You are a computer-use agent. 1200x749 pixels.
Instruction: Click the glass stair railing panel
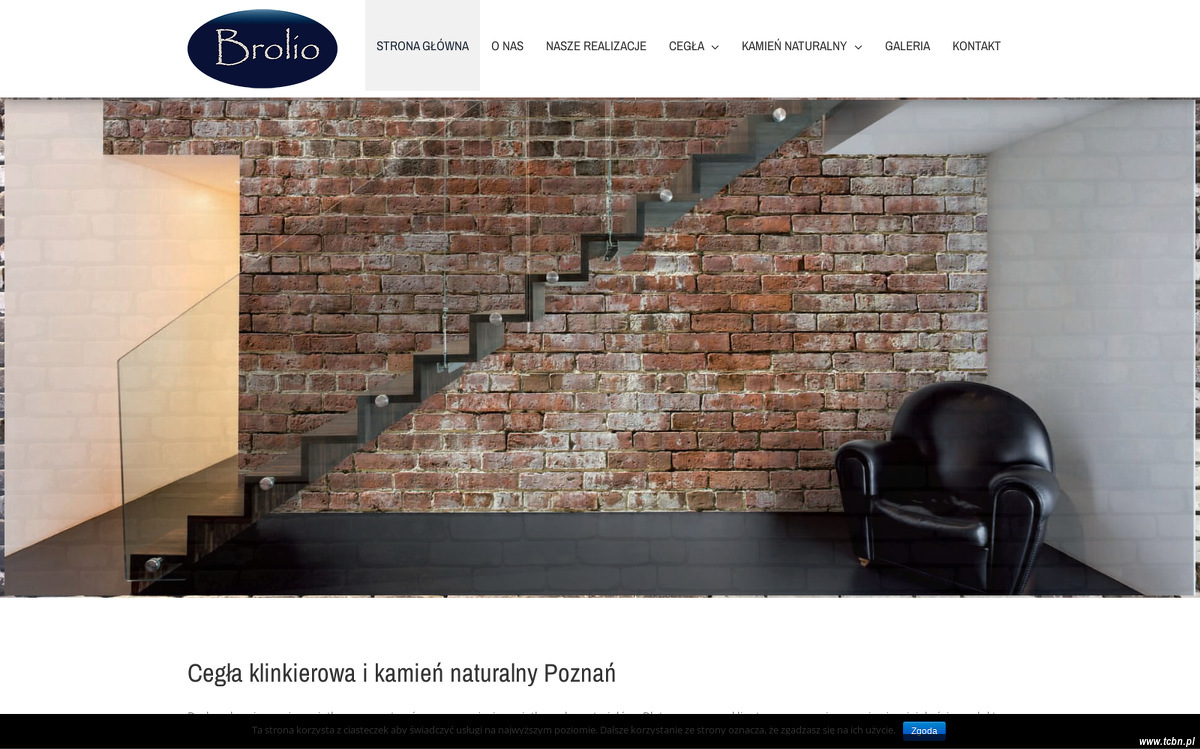click(x=178, y=430)
